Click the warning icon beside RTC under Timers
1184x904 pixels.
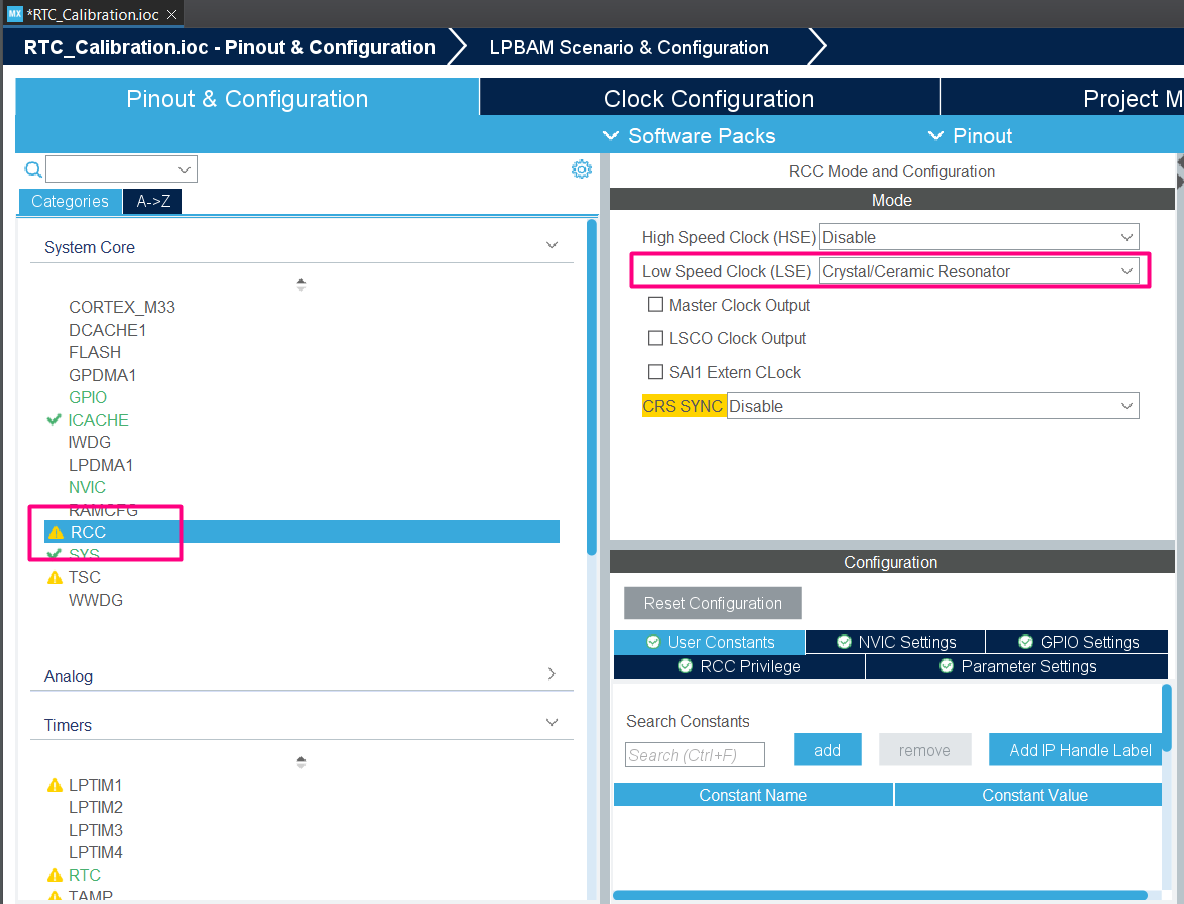(55, 874)
